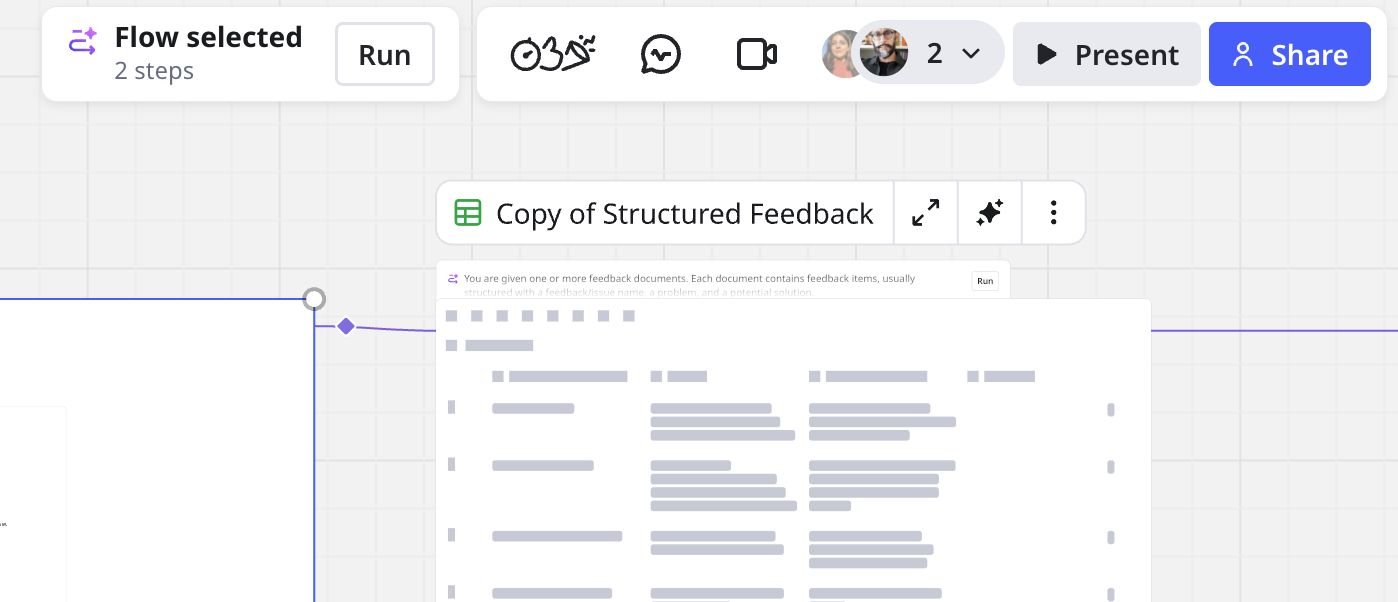Click the woman's collaborator avatar
The image size is (1398, 602).
[x=838, y=54]
